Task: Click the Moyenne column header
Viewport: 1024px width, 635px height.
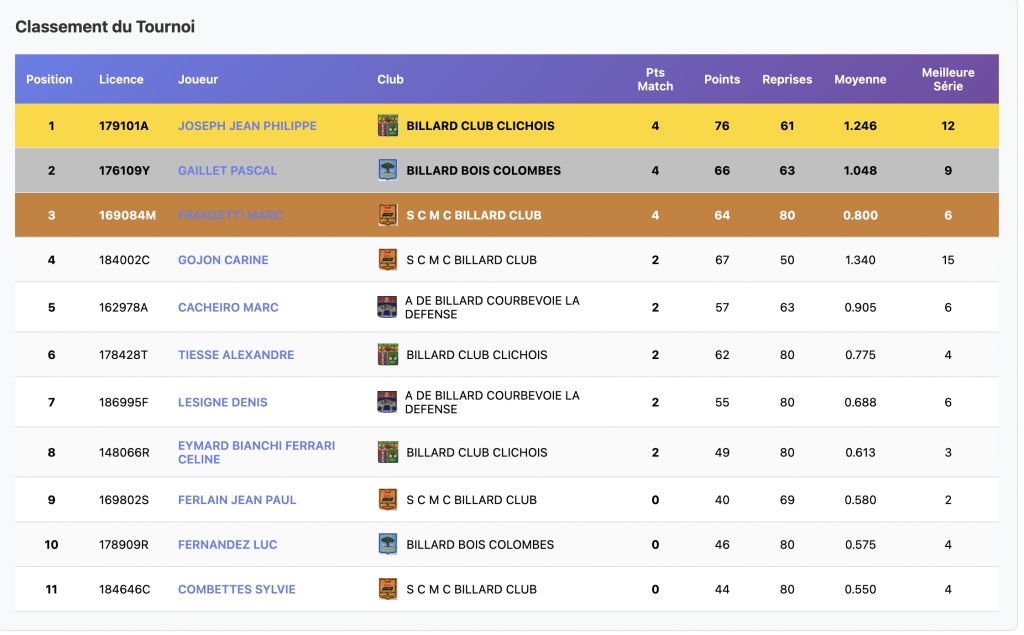Action: (860, 79)
